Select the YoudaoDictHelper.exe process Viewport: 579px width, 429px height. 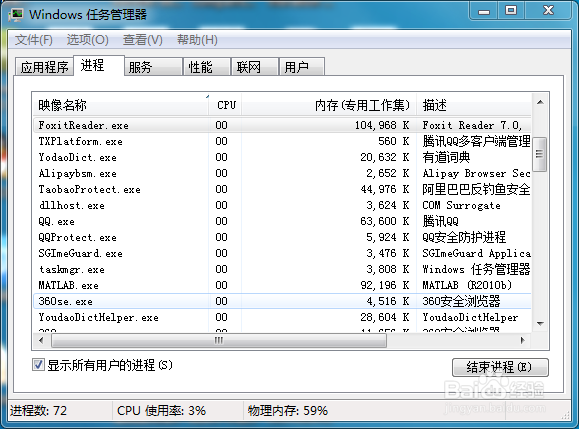tap(282, 318)
